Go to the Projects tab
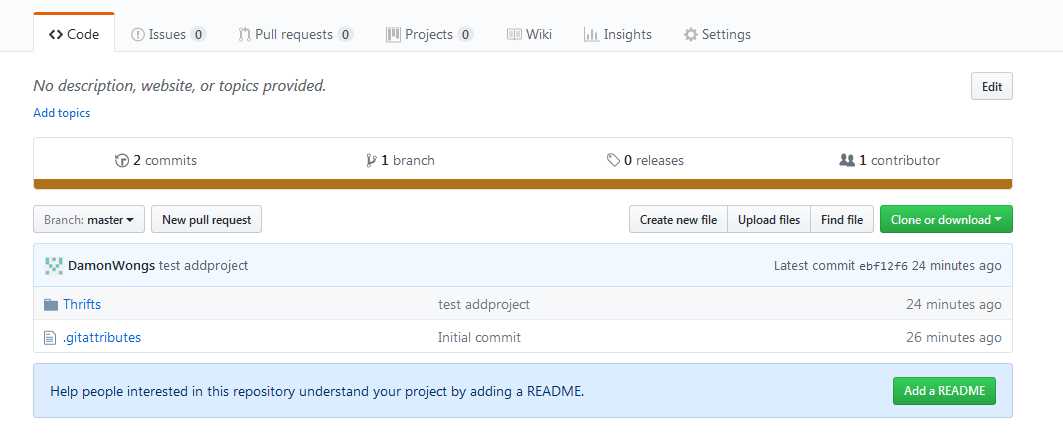The height and width of the screenshot is (444, 1063). [429, 35]
